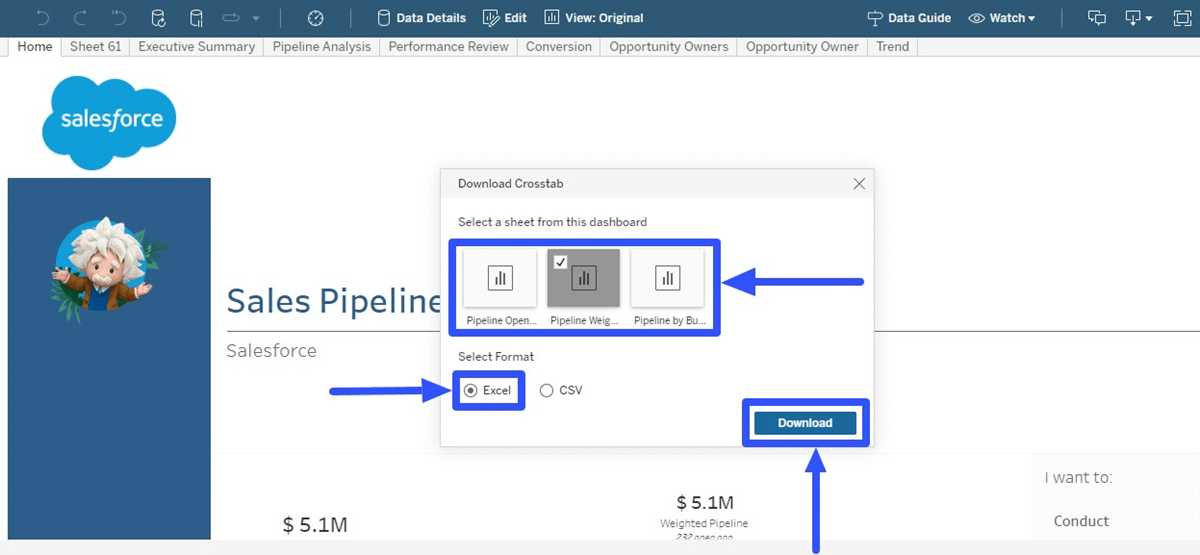Click the Sales Pipeline dashboard title
1200x555 pixels.
334,300
